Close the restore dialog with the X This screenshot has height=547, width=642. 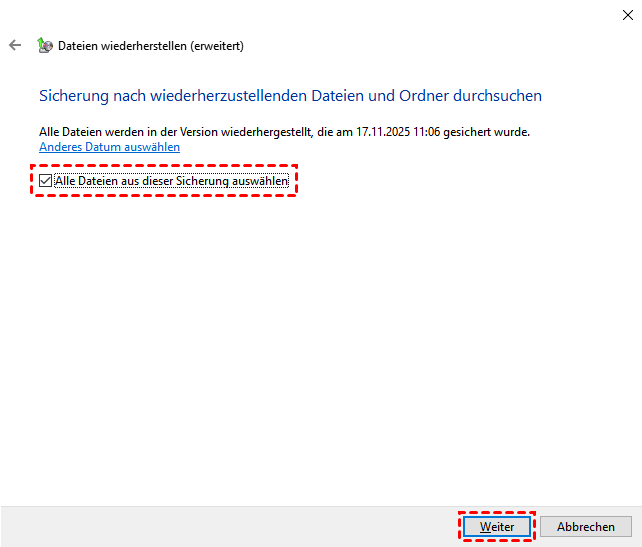pyautogui.click(x=625, y=14)
